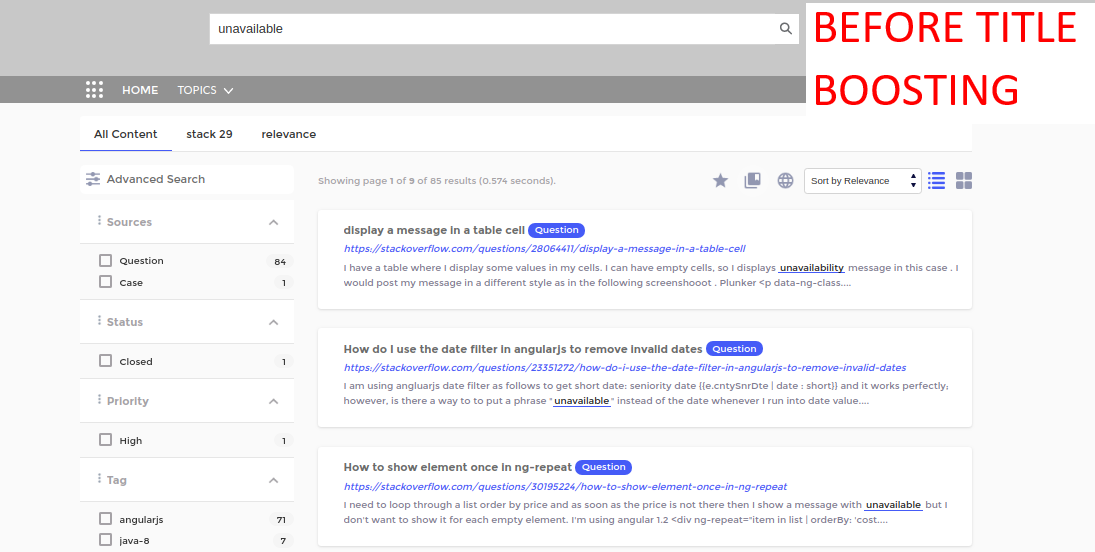Select the stack 29 tab
The image size is (1095, 552).
coord(209,134)
